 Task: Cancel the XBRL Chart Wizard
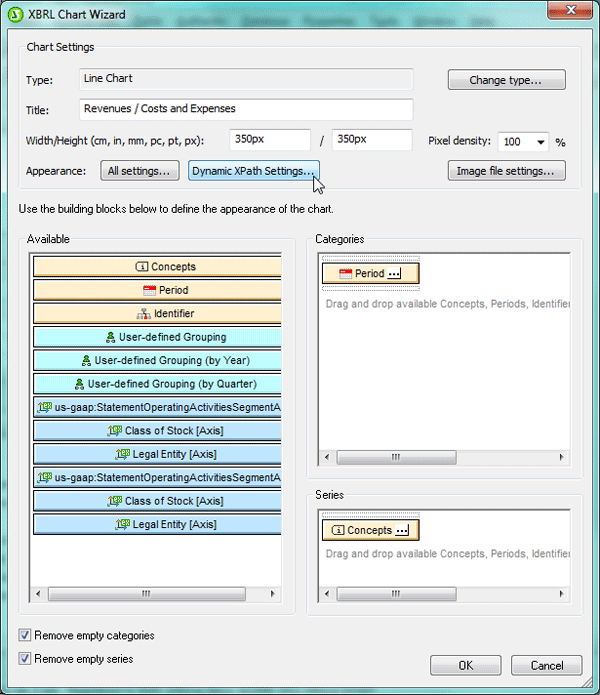[x=547, y=665]
